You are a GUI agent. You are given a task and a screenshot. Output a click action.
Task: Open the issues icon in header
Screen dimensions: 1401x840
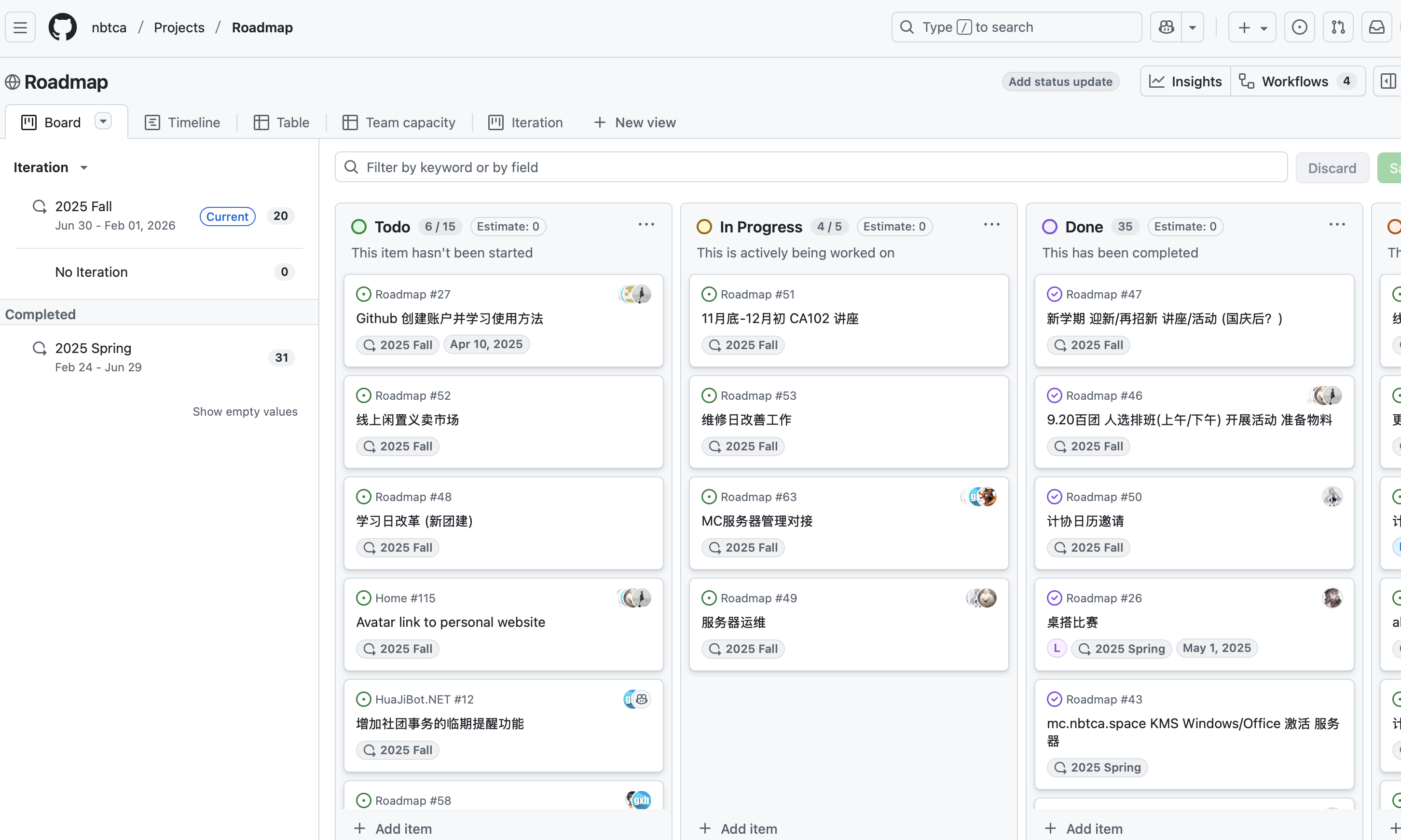pos(1300,27)
